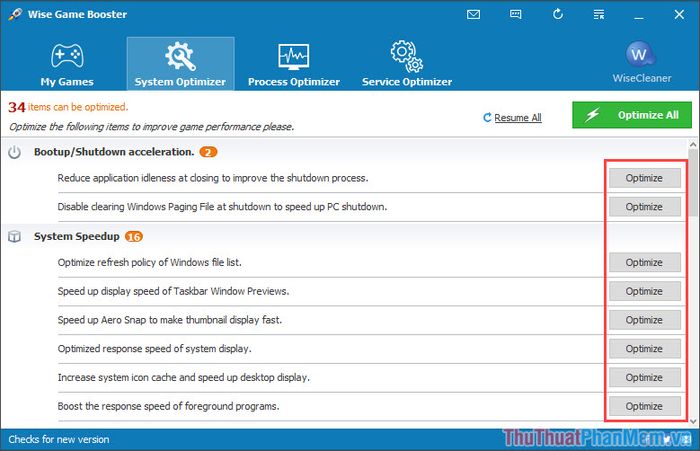Click the box icon beside System Speedup
This screenshot has height=451, width=700.
(14, 236)
